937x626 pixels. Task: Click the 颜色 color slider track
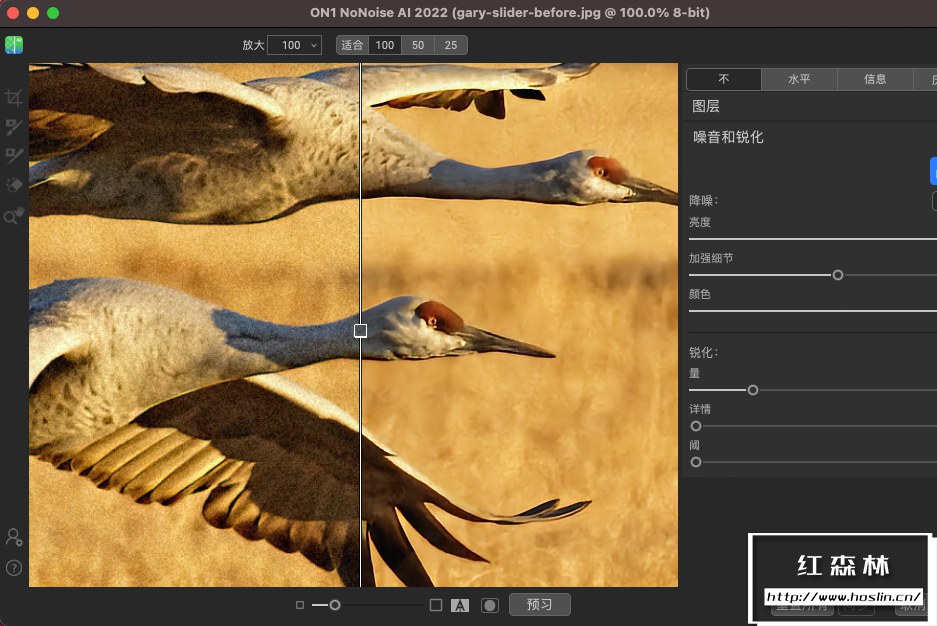(x=813, y=311)
